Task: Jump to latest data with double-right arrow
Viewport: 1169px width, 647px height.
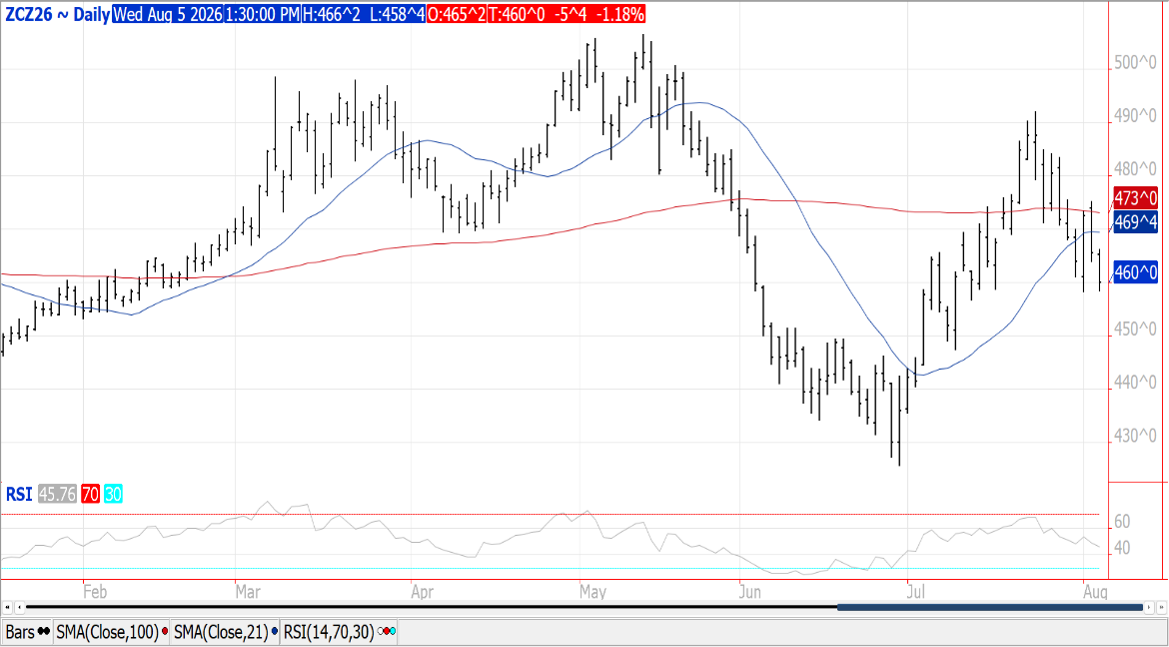Action: click(1161, 607)
